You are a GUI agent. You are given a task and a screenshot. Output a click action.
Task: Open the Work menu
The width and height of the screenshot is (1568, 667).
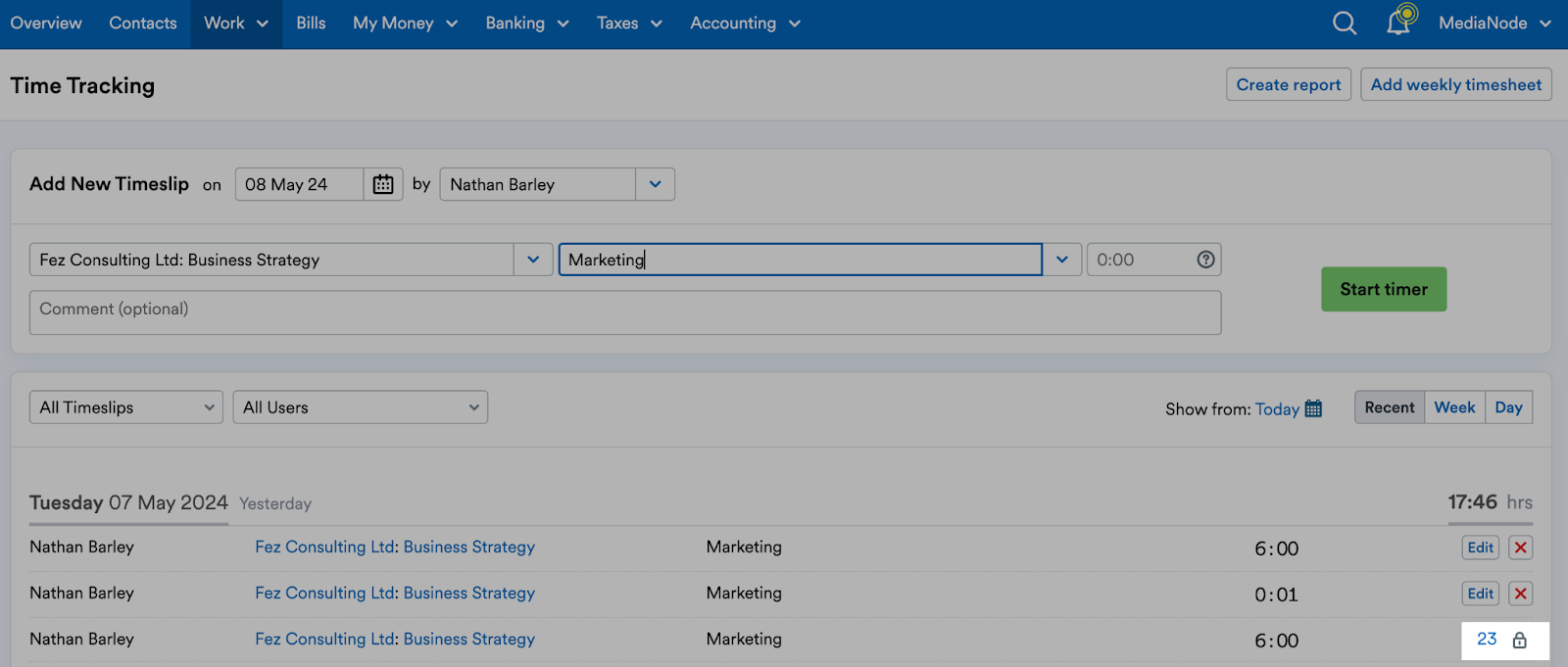coord(235,24)
